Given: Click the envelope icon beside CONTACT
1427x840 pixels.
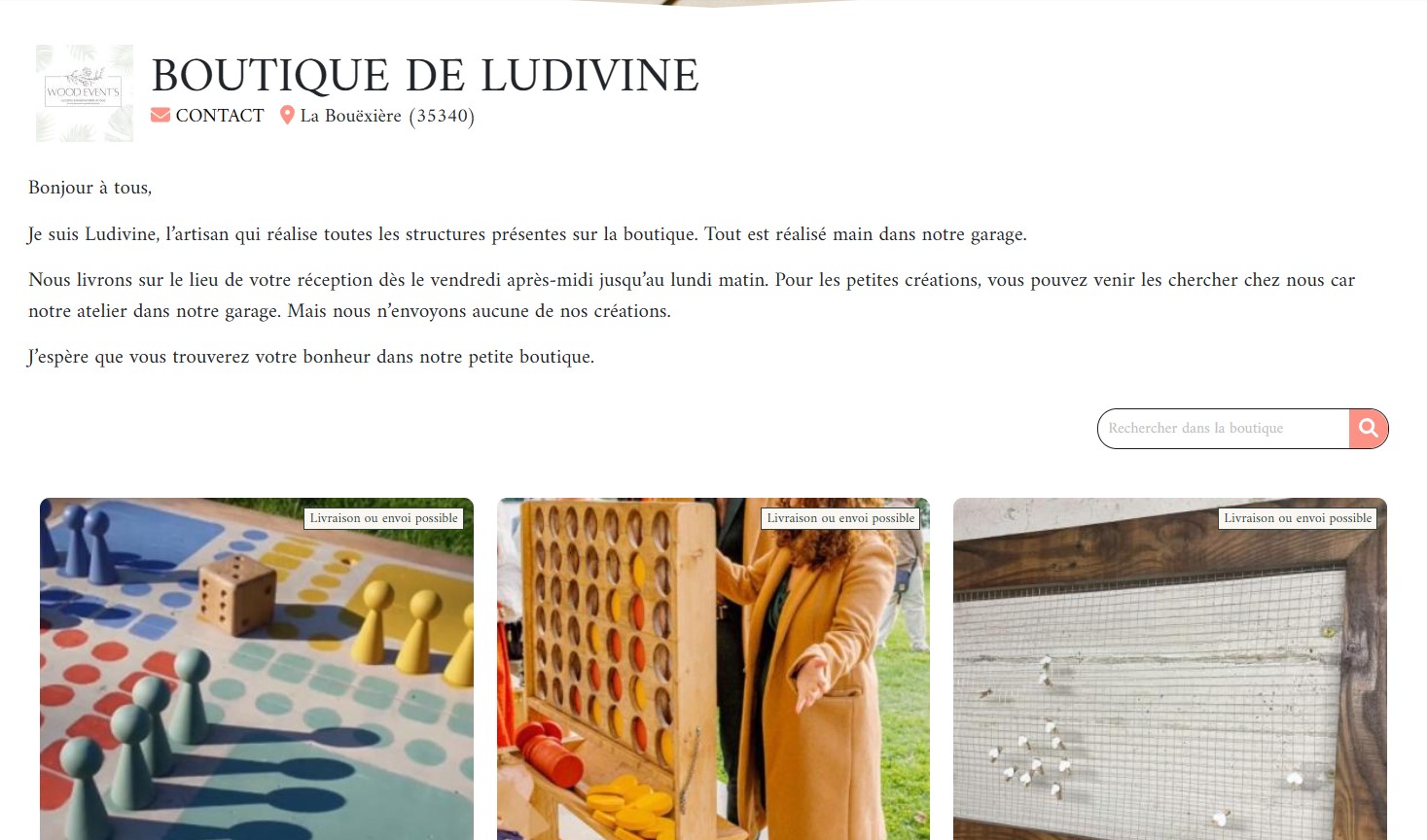Looking at the screenshot, I should (161, 116).
